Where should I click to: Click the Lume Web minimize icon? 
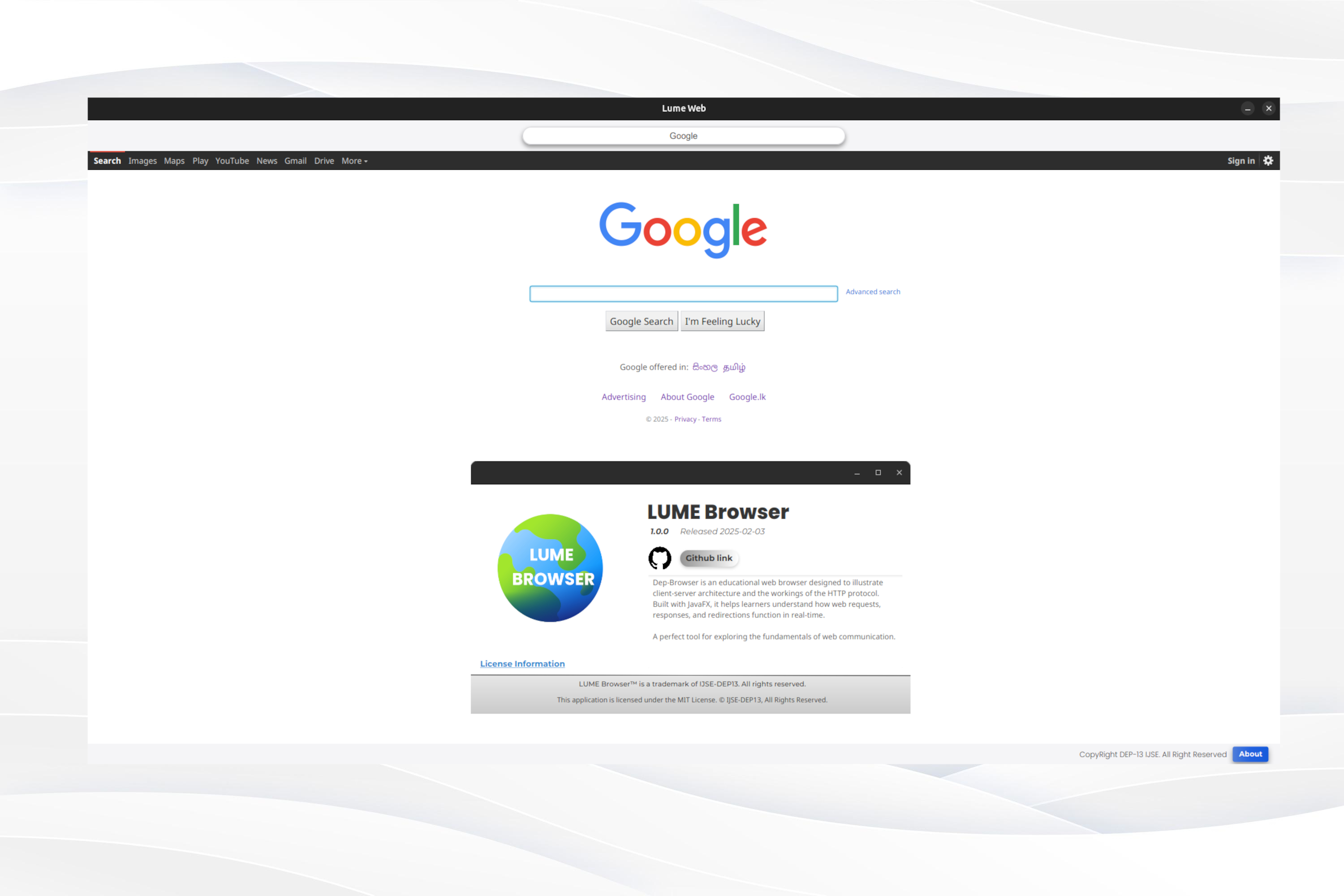1247,108
